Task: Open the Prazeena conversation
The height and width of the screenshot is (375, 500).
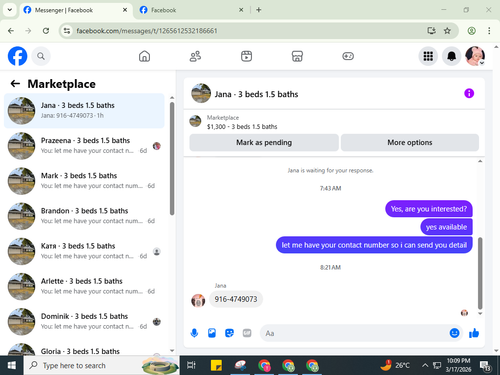Action: (x=84, y=146)
